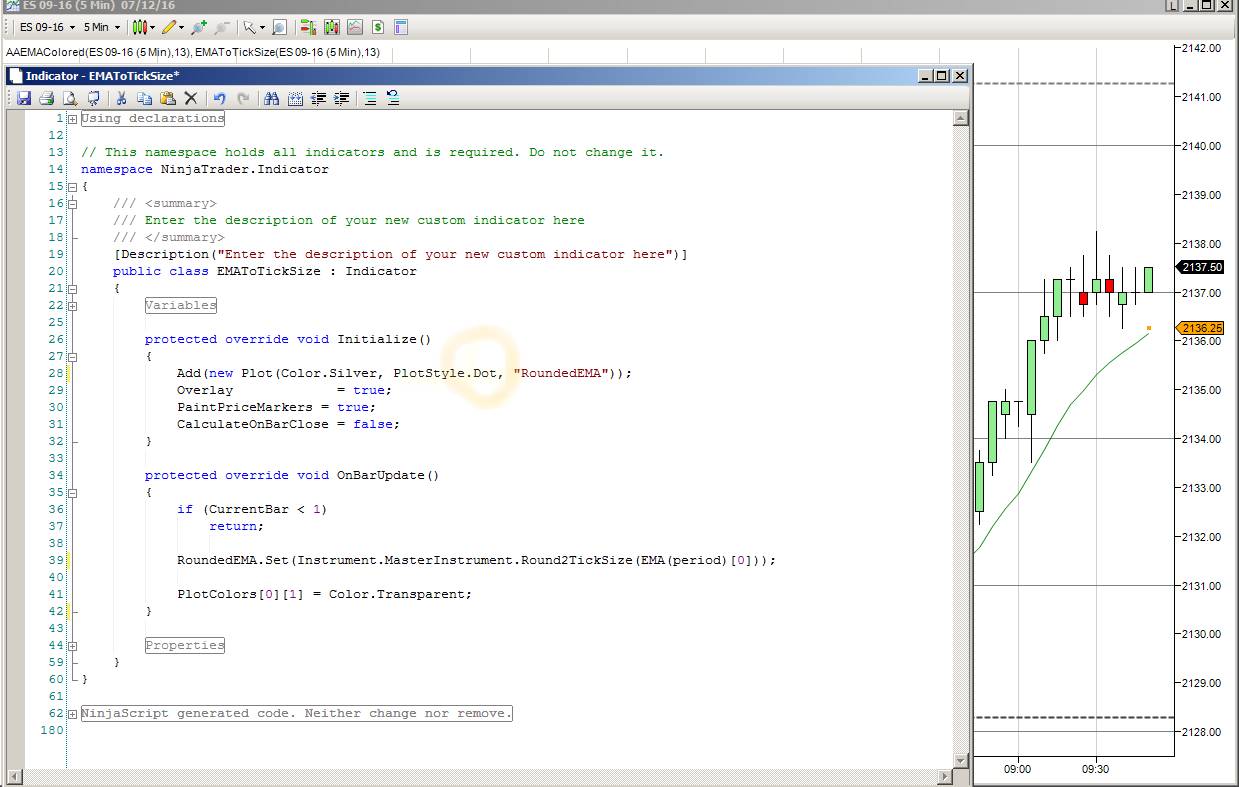Open the 5 Min interval dropdown
Screen dimensions: 1239x787
(101, 27)
